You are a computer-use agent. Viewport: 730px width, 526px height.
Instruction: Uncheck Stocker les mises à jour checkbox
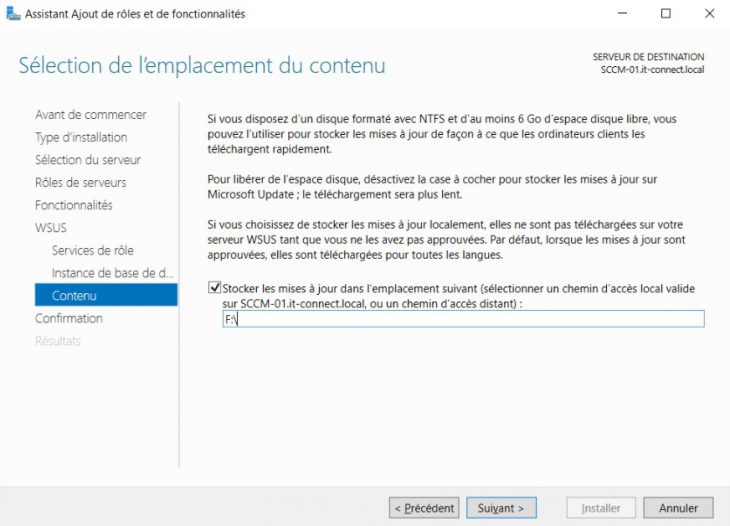tap(215, 288)
